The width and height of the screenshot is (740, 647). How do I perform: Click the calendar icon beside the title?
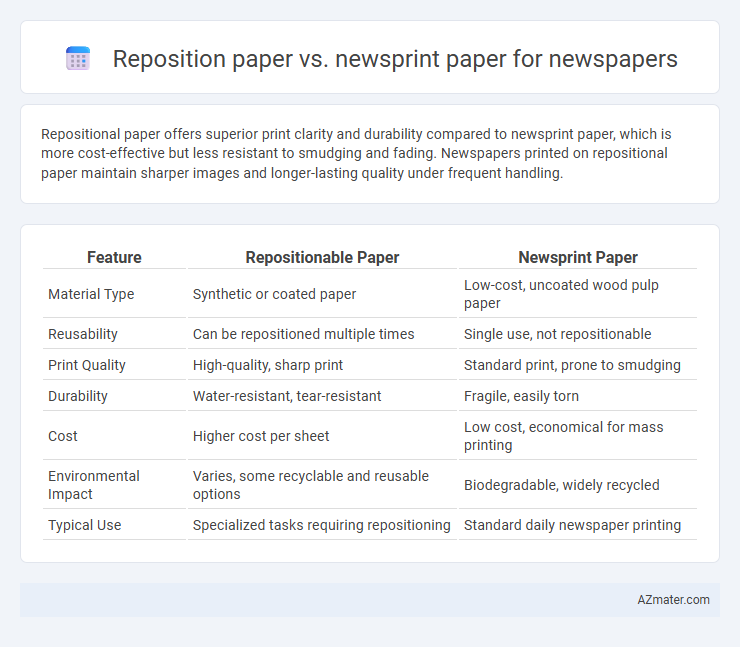click(x=78, y=59)
